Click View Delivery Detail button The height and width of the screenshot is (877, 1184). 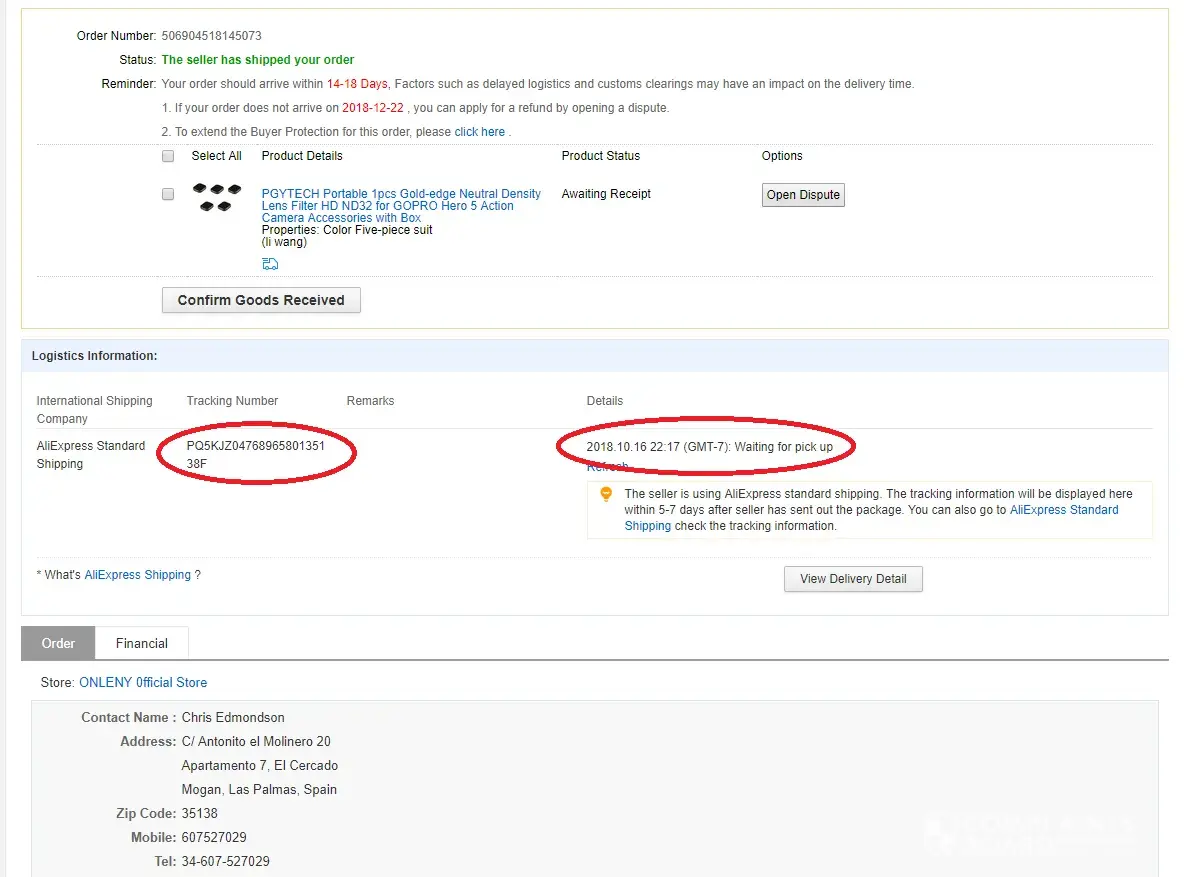pos(853,579)
